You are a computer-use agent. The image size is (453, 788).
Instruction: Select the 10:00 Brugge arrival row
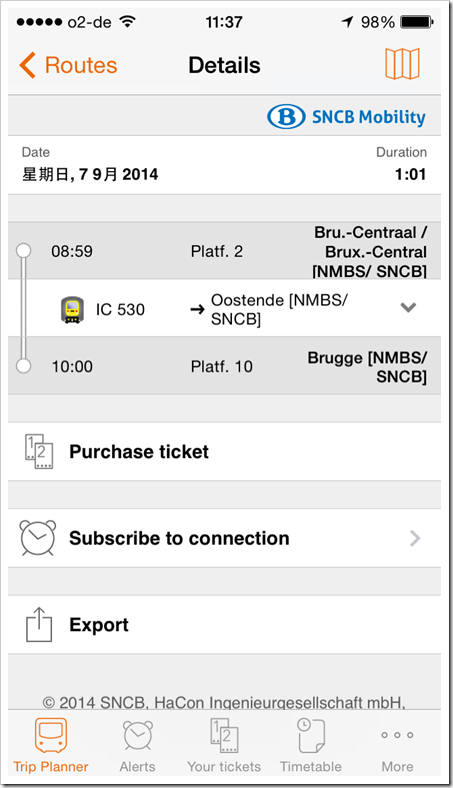[x=225, y=366]
